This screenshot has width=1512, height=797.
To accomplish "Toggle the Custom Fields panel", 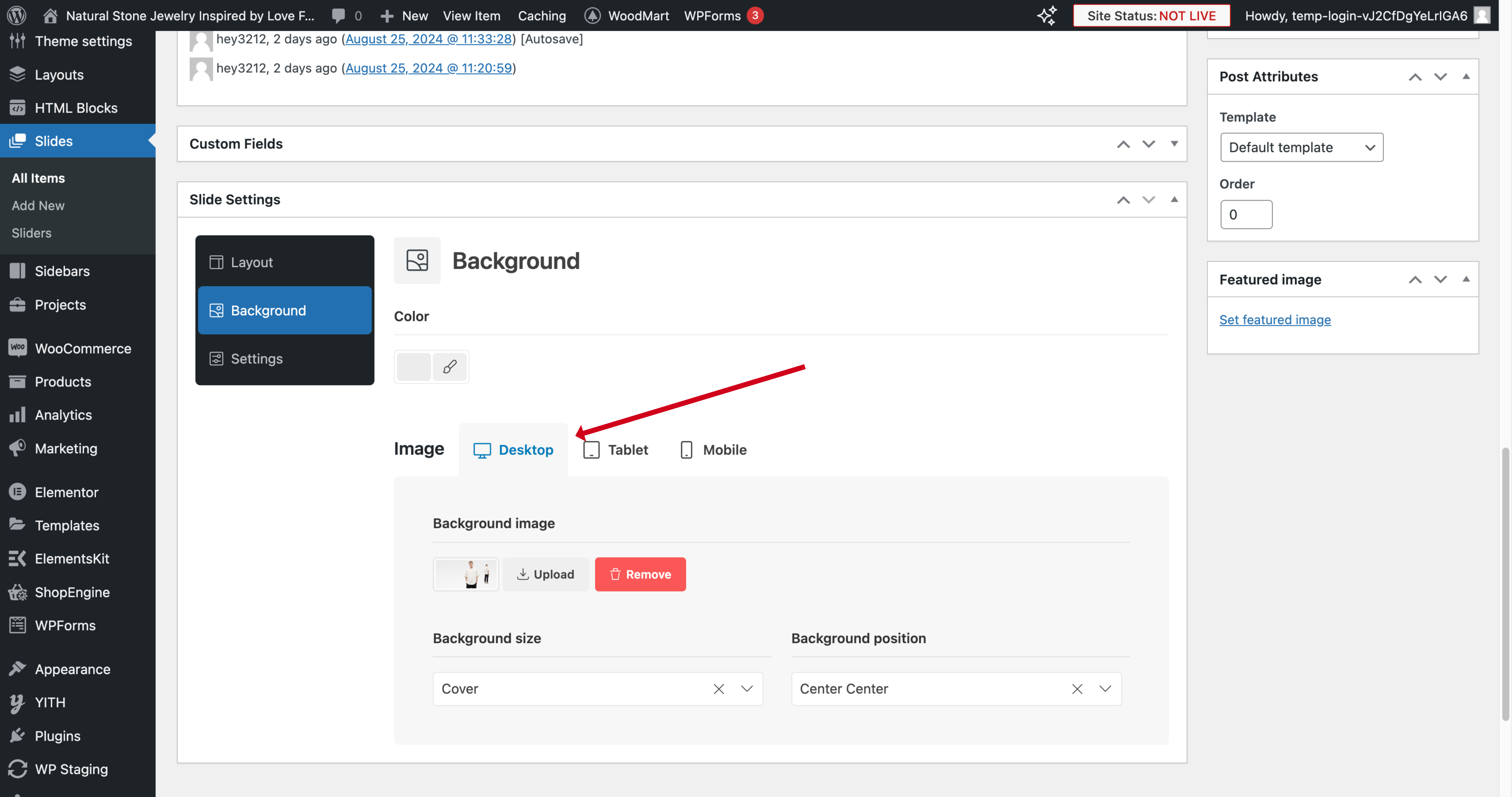I will coord(1175,144).
